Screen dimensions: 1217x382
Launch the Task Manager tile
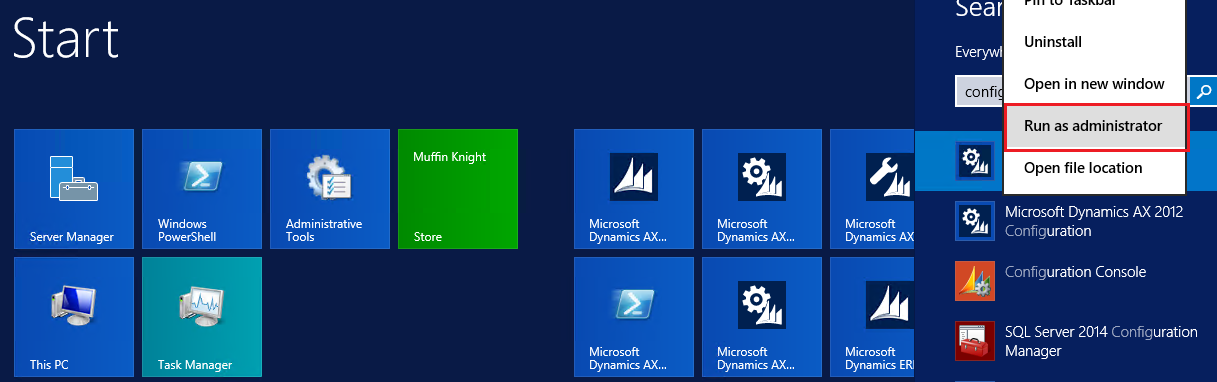coord(202,317)
